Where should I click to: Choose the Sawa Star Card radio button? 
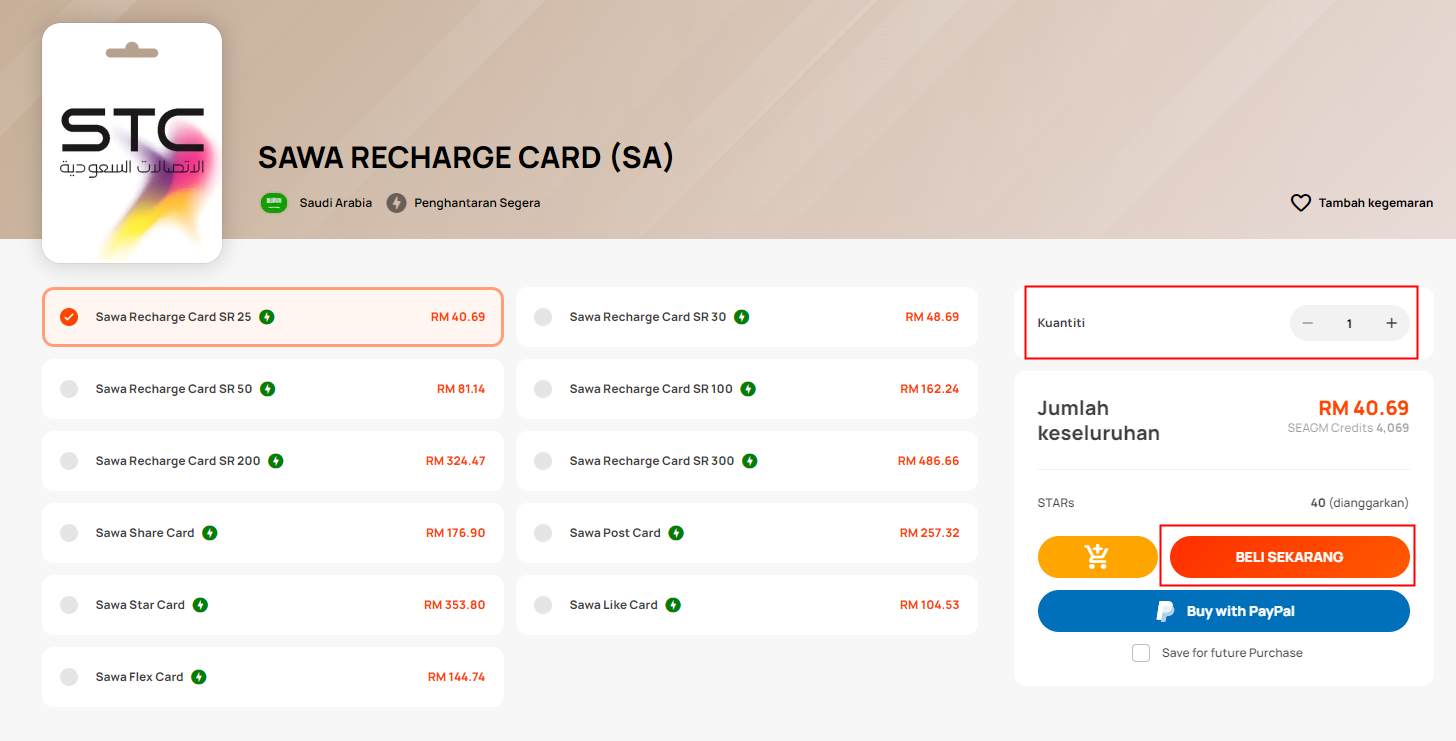(x=69, y=605)
